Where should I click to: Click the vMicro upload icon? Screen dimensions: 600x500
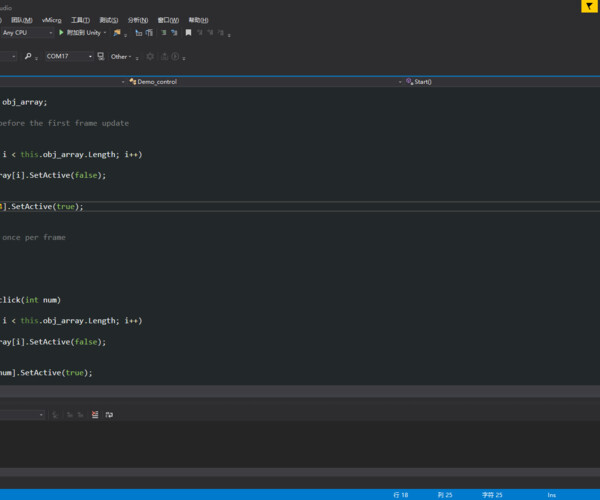point(164,56)
